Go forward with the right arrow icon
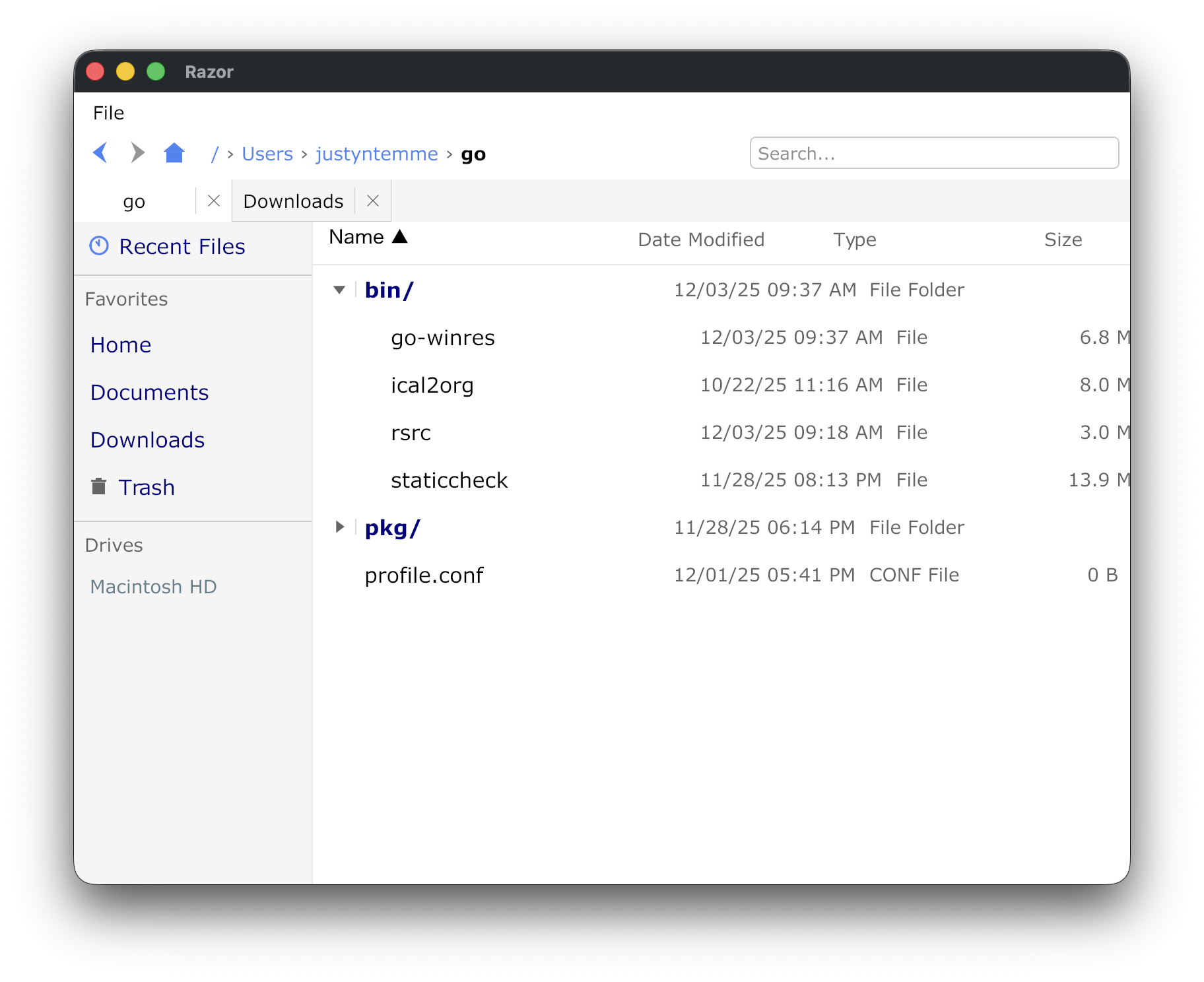This screenshot has height=982, width=1204. click(x=137, y=152)
